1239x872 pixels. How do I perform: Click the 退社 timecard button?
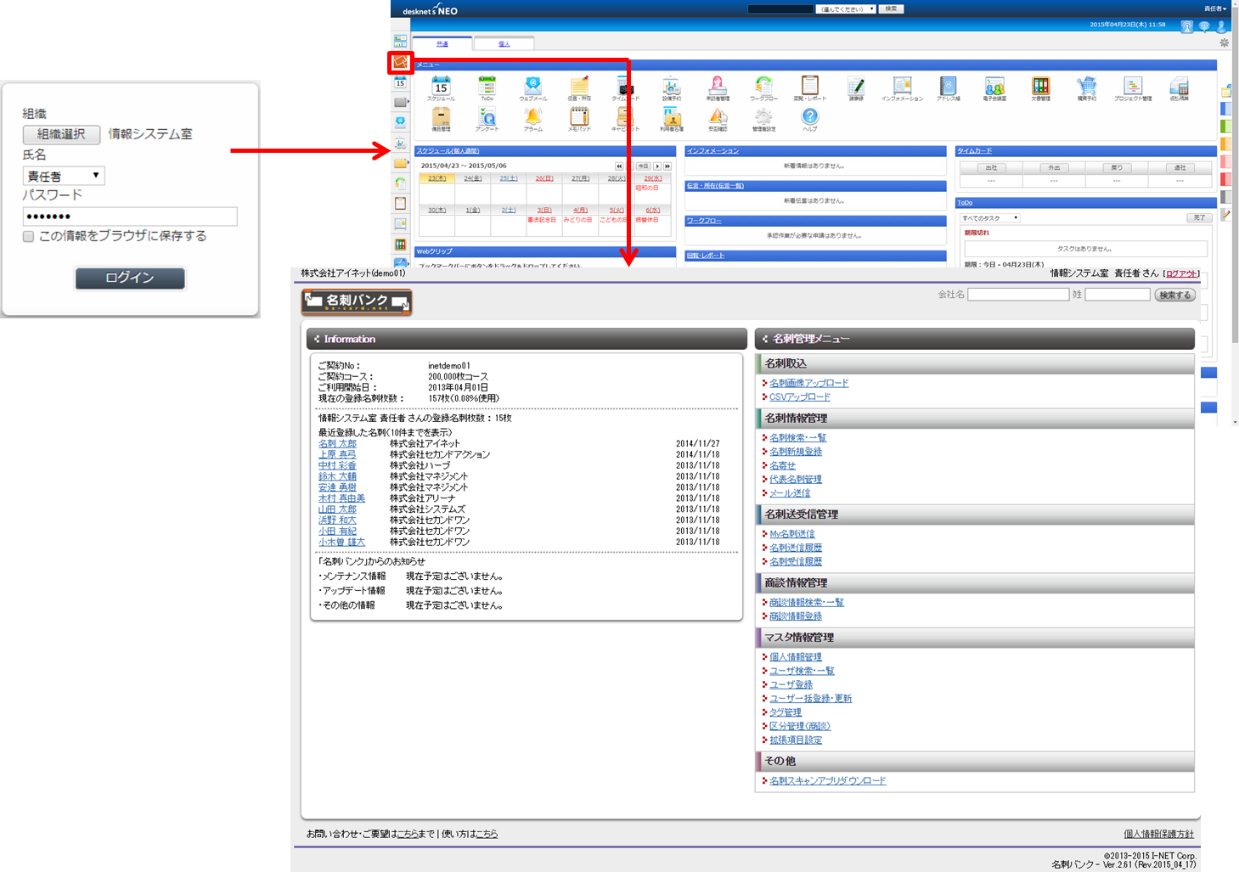[1180, 168]
